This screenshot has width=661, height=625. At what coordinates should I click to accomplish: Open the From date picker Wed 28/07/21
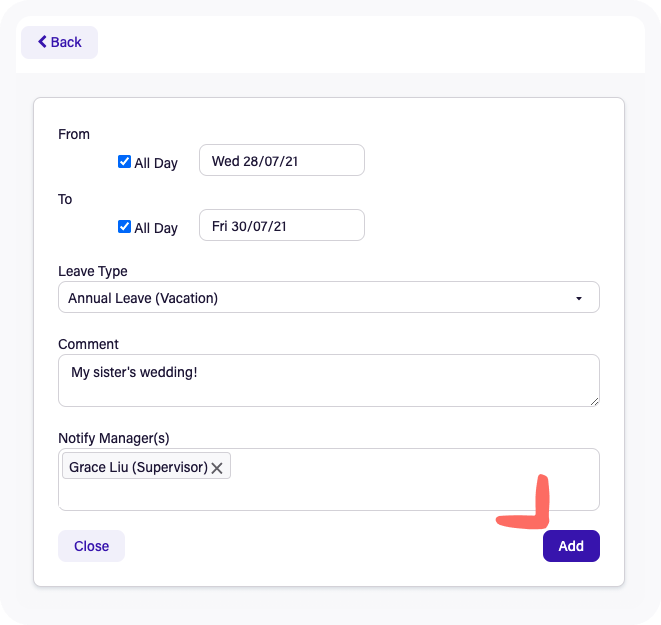282,160
